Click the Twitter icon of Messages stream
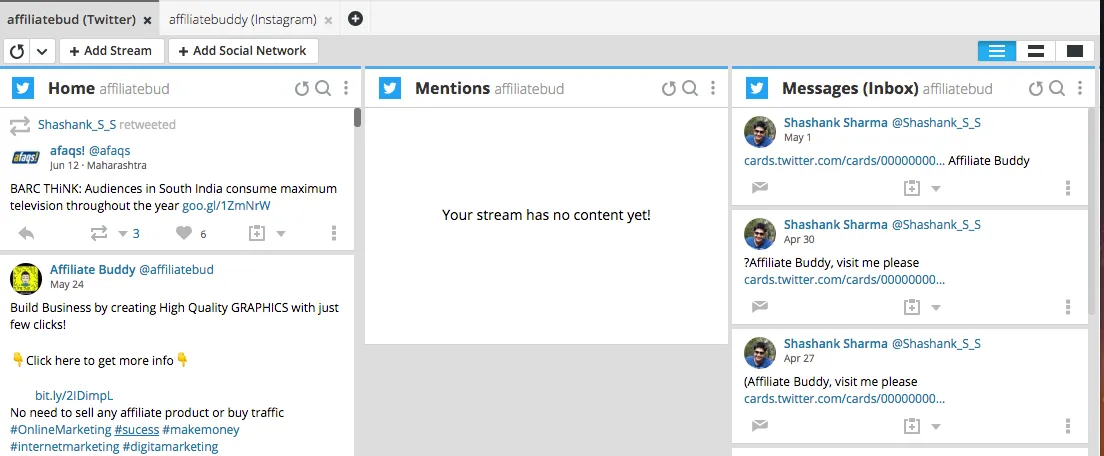The width and height of the screenshot is (1104, 456). [757, 88]
